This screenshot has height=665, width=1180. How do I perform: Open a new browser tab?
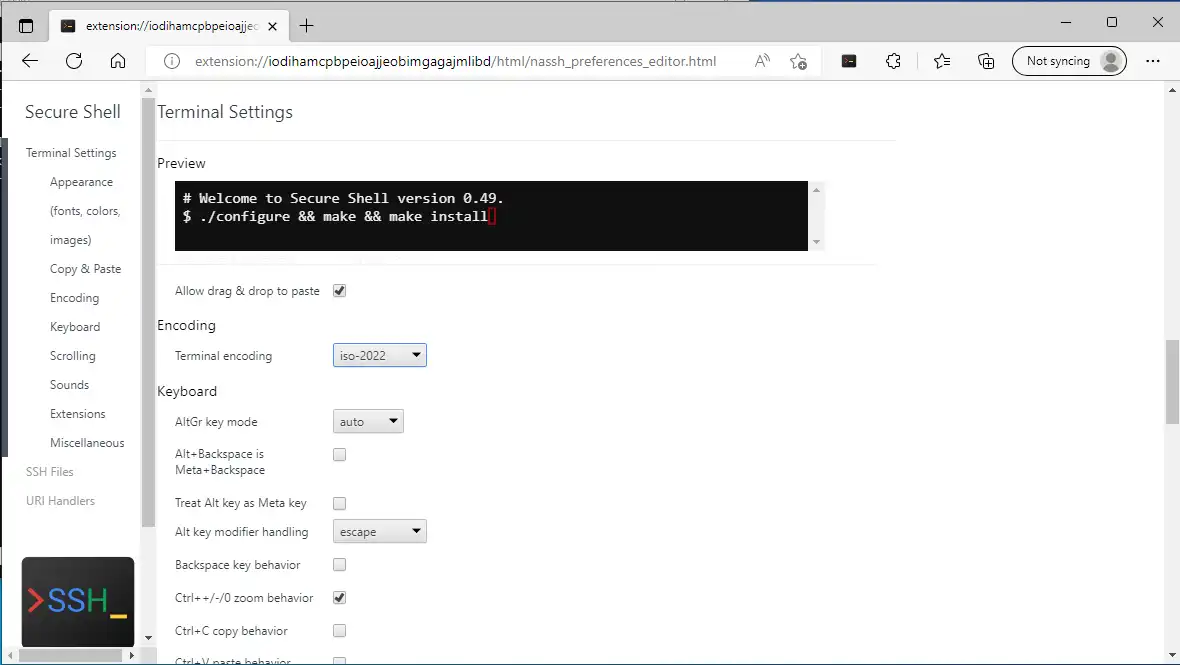point(306,26)
